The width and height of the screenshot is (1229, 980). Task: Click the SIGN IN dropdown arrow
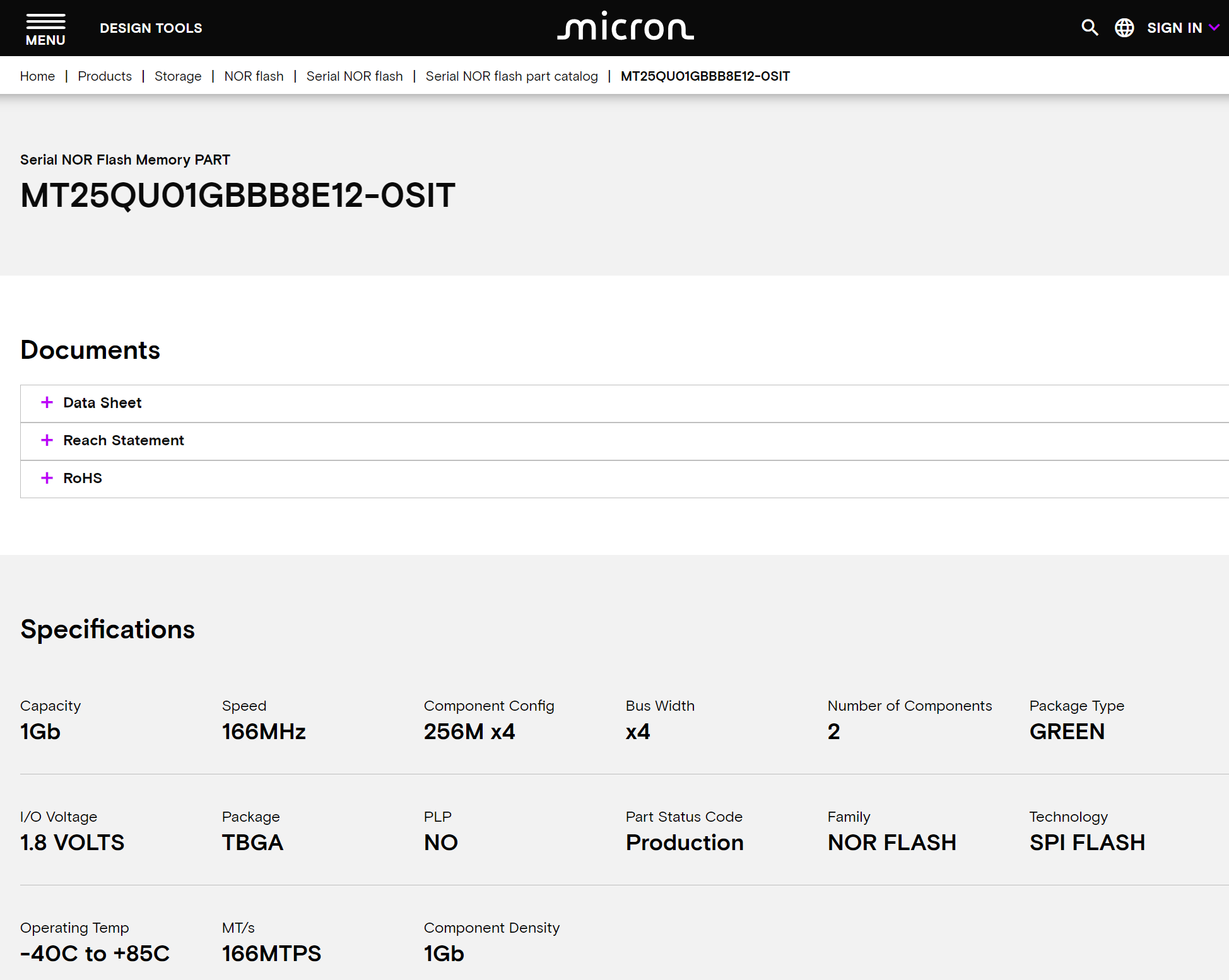tap(1214, 28)
